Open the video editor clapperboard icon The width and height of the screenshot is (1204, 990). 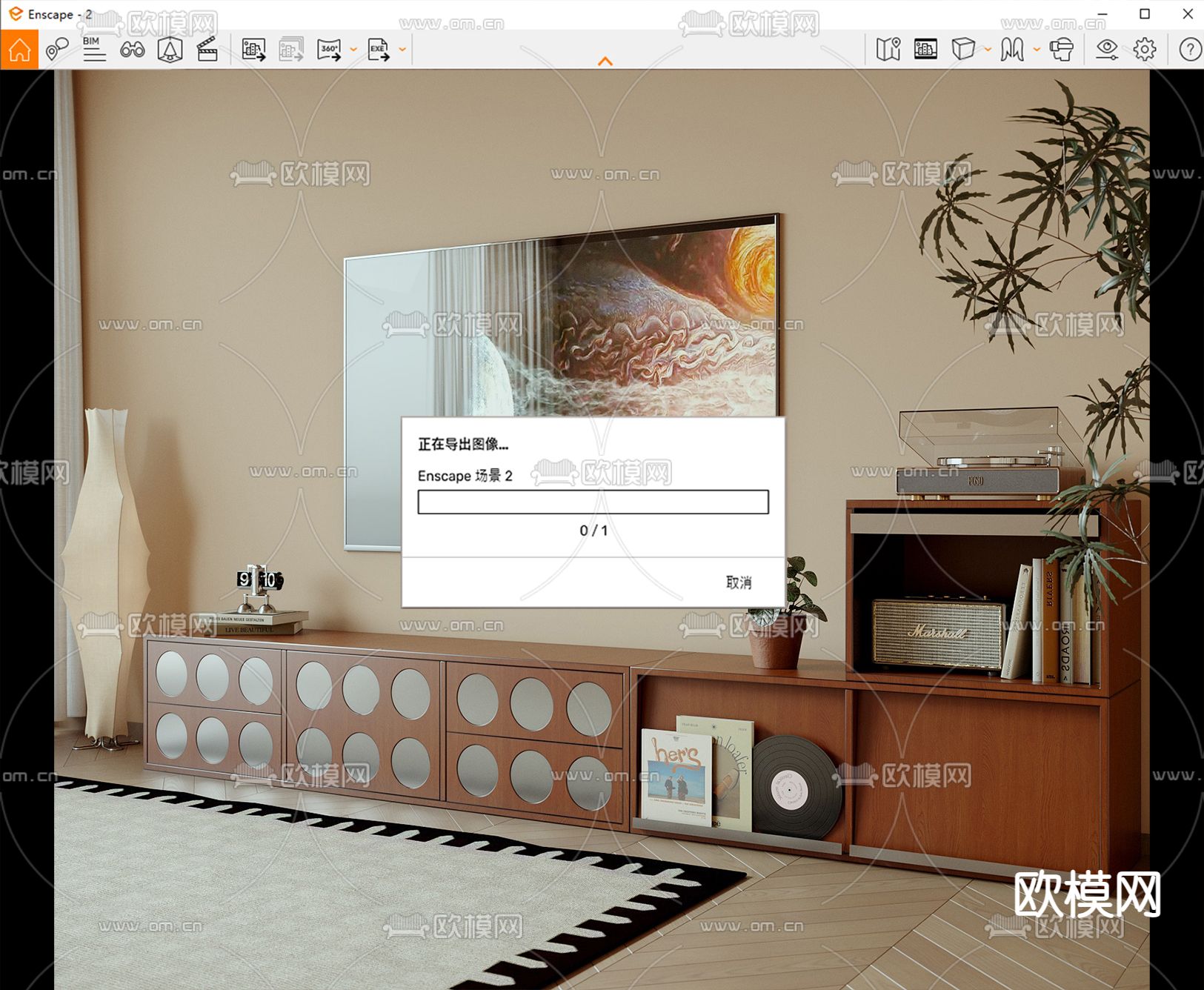tap(207, 50)
